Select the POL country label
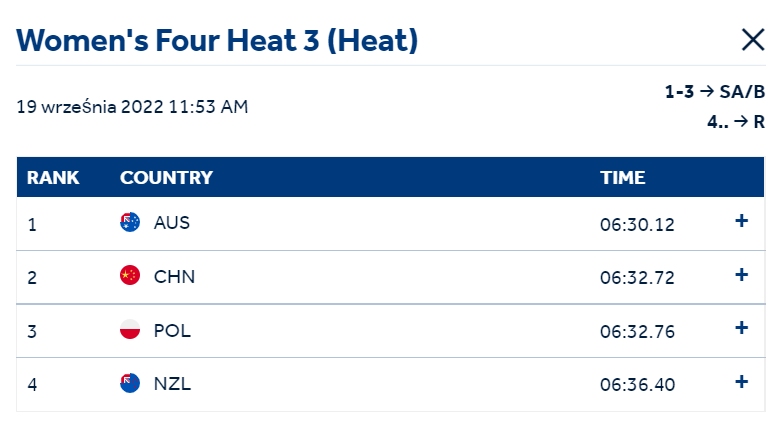Screen dimensions: 776x425 click(172, 331)
